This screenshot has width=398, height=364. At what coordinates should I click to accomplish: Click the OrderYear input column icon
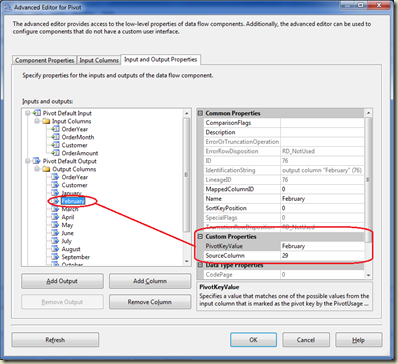(x=55, y=129)
